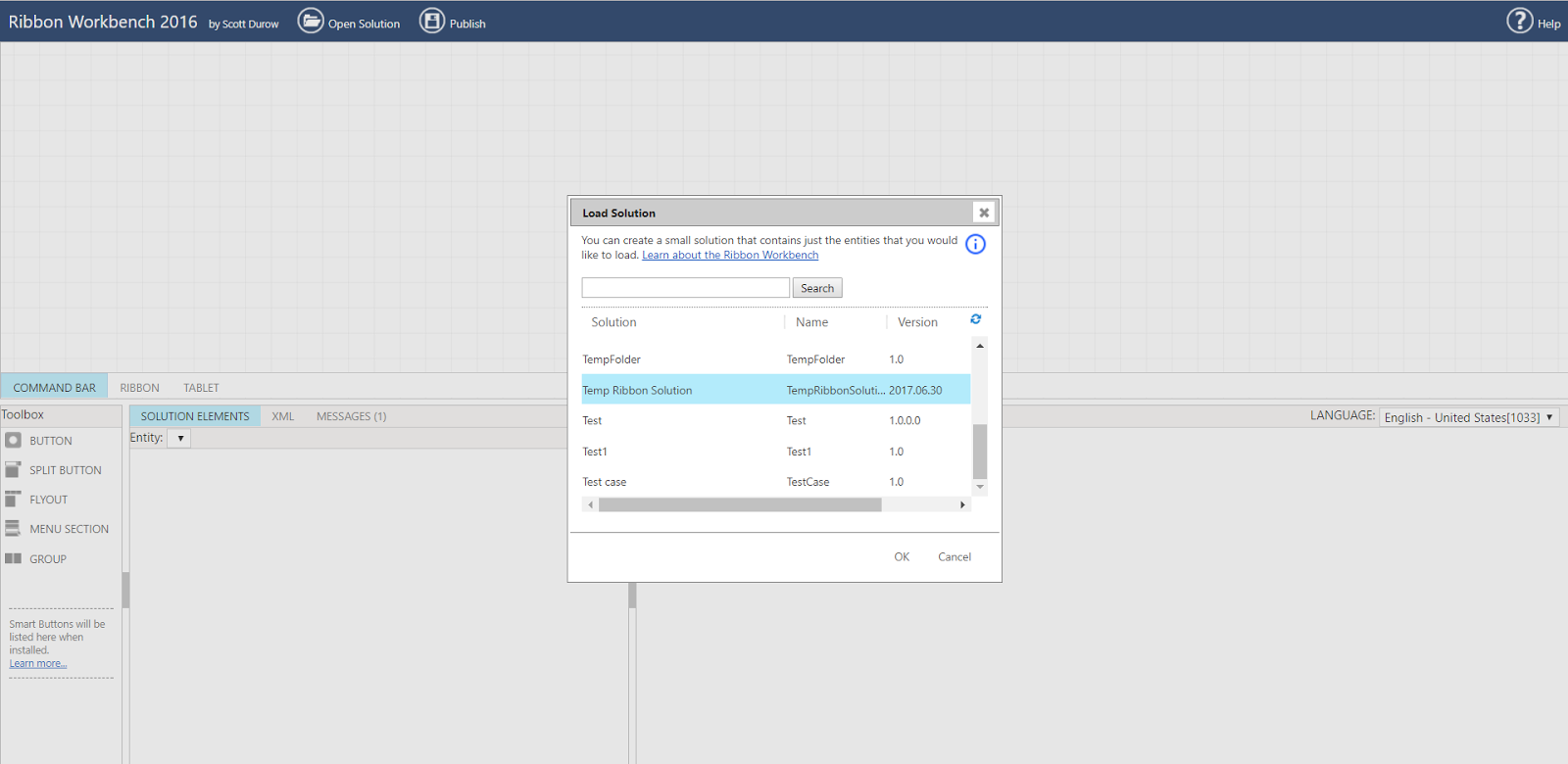Screen dimensions: 1568x764
Task: Select the Temp Ribbon Solution row
Action: [776, 390]
